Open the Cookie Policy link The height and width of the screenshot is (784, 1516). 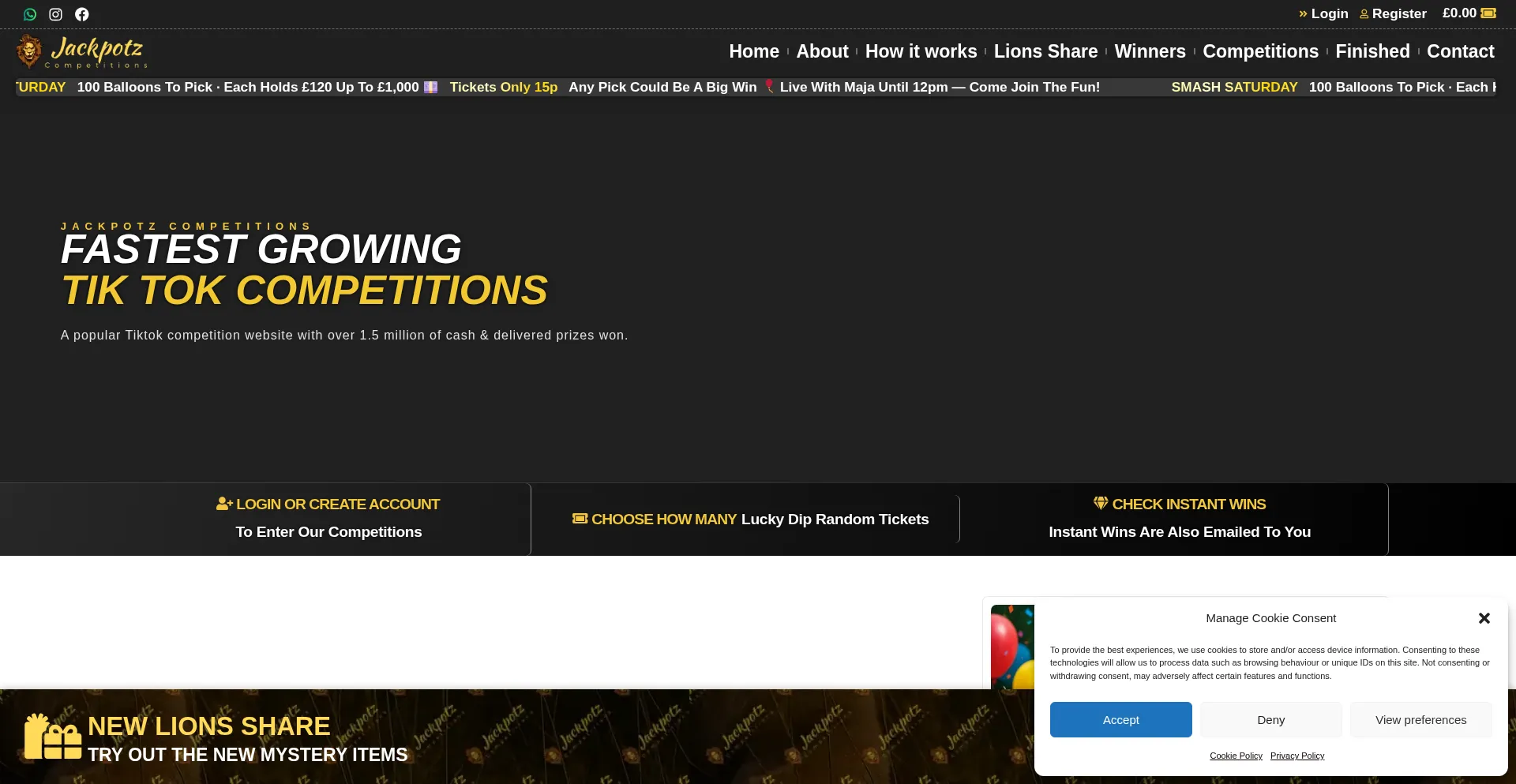pyautogui.click(x=1236, y=756)
